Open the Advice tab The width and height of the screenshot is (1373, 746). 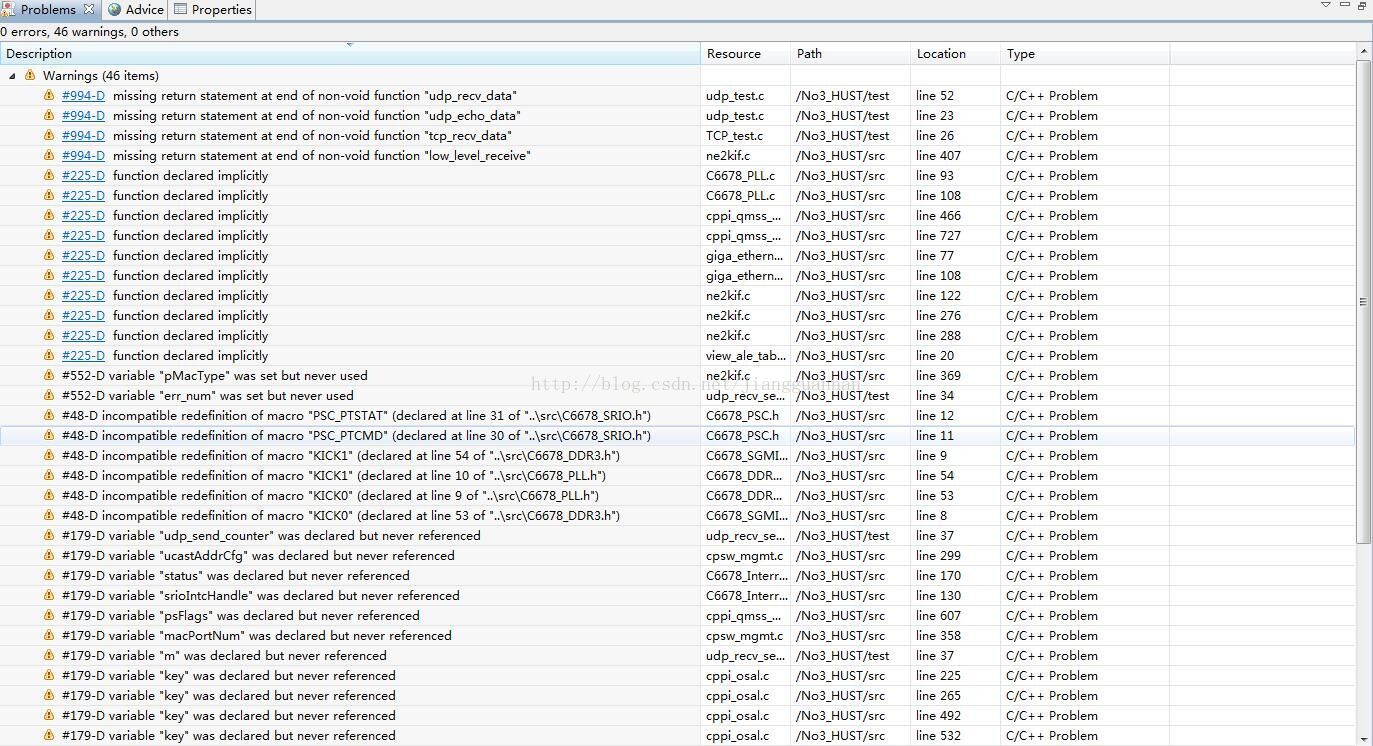click(136, 9)
